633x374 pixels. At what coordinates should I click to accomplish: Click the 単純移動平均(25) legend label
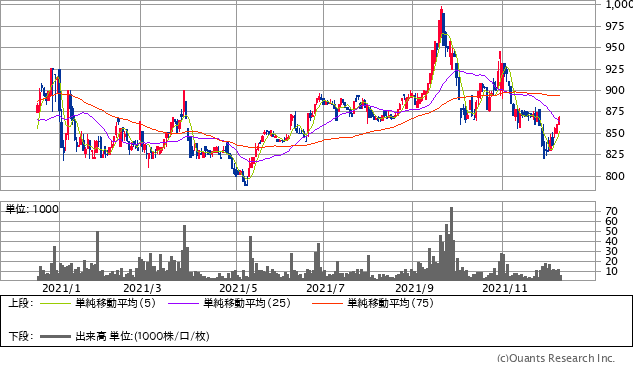(x=247, y=303)
